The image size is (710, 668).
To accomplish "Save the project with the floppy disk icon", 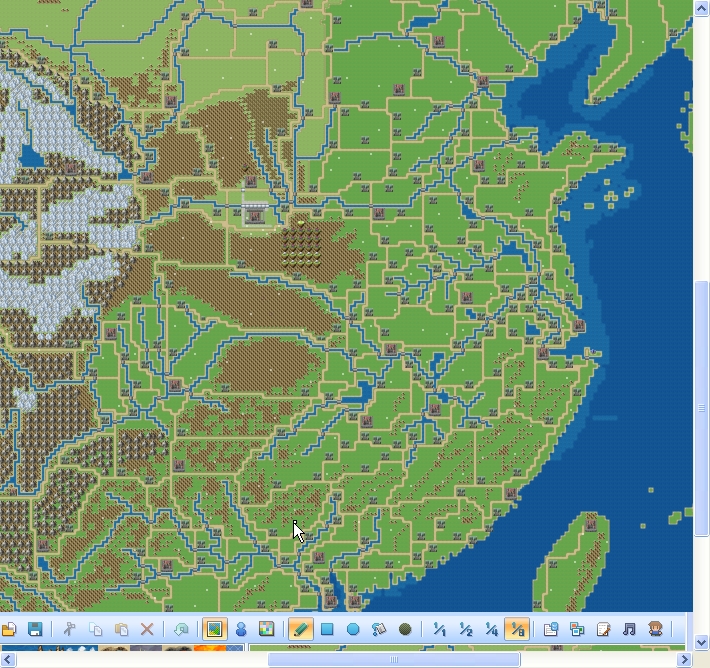I will point(35,629).
